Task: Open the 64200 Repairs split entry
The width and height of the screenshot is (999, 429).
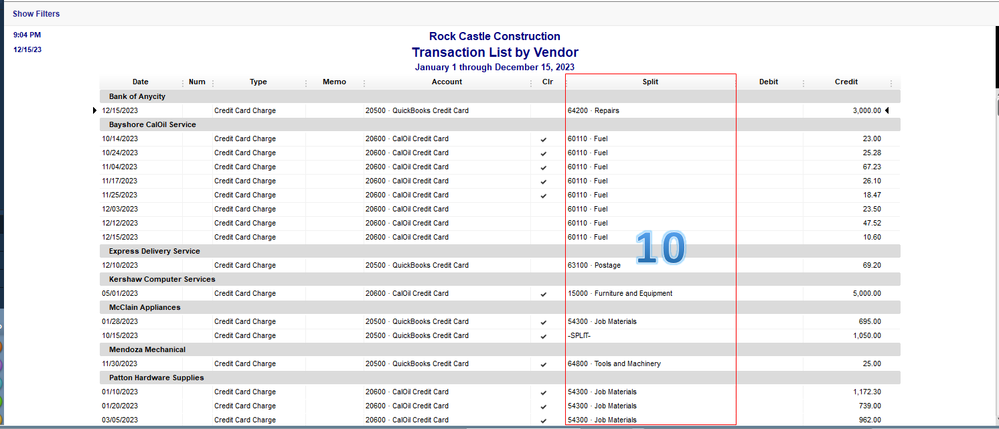Action: coord(593,110)
